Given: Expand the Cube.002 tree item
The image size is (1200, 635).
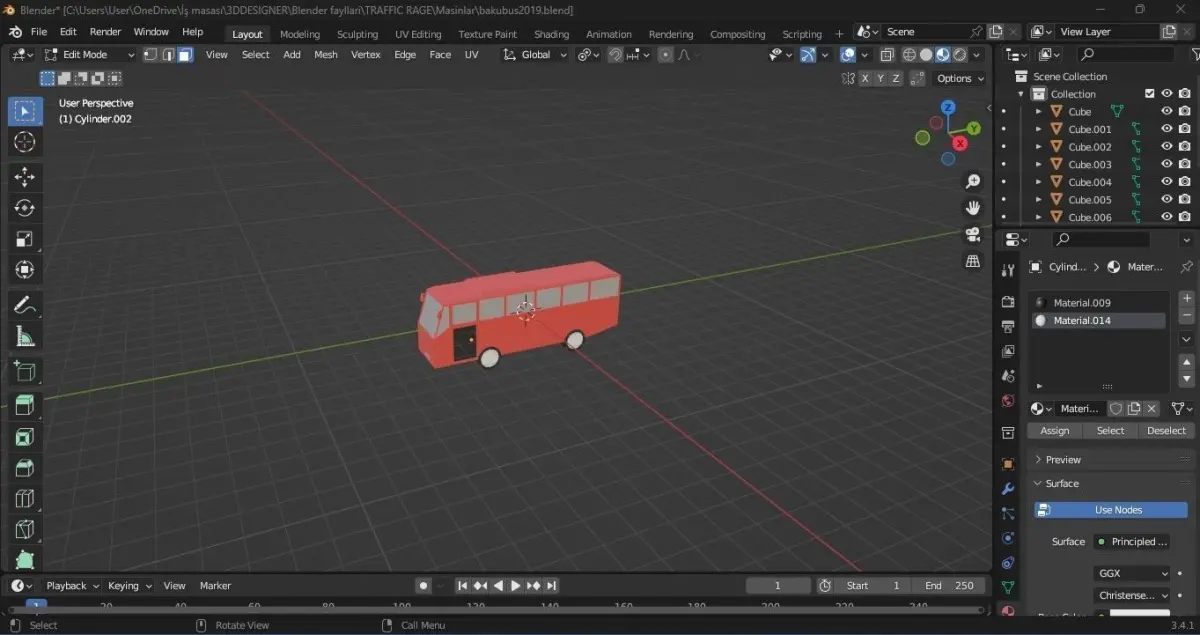Looking at the screenshot, I should pos(1039,147).
